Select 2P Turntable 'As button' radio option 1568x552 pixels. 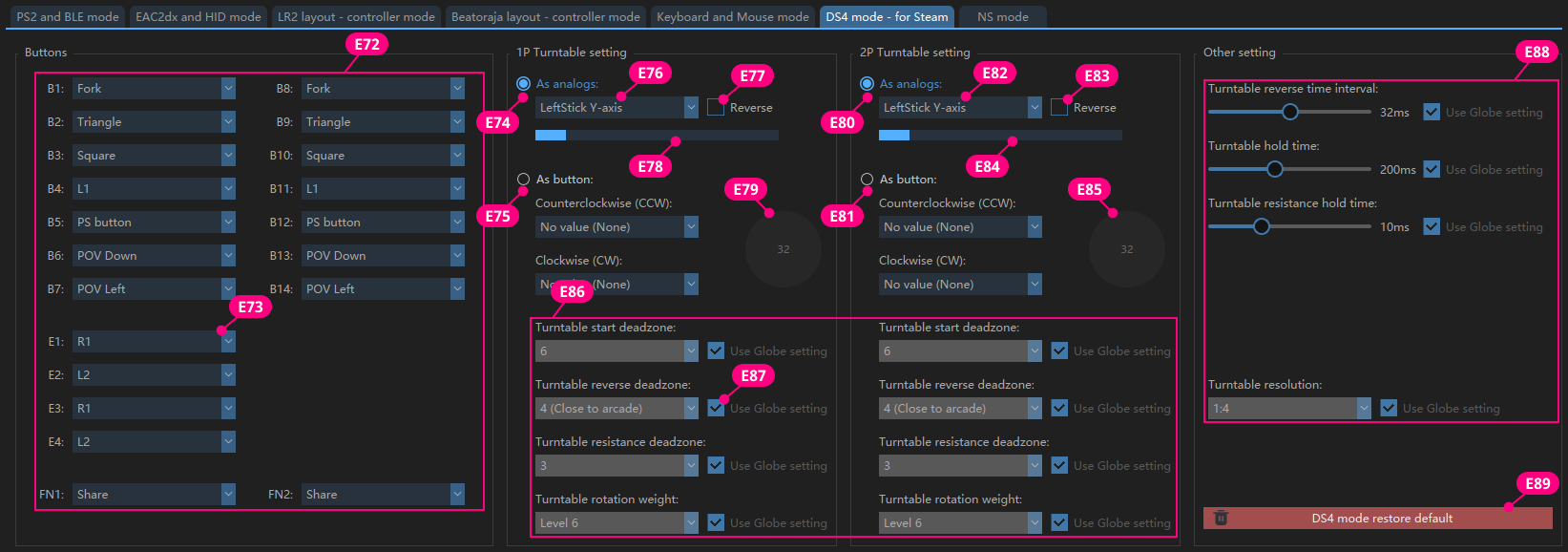coord(867,180)
